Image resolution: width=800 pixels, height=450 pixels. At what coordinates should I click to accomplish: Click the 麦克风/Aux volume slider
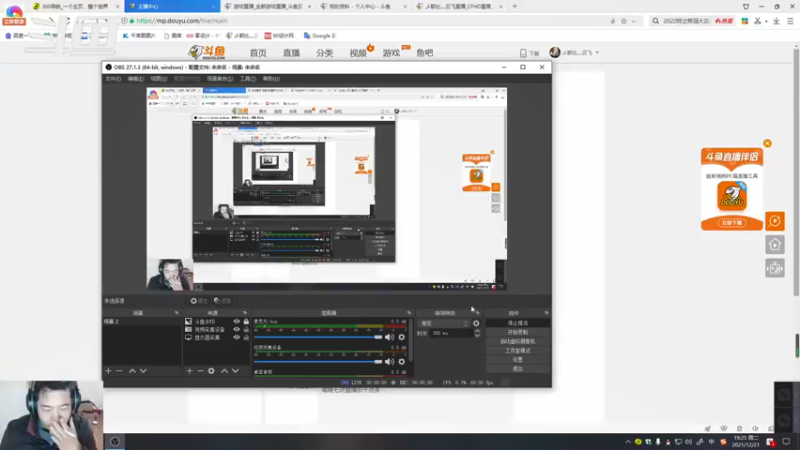pyautogui.click(x=318, y=337)
